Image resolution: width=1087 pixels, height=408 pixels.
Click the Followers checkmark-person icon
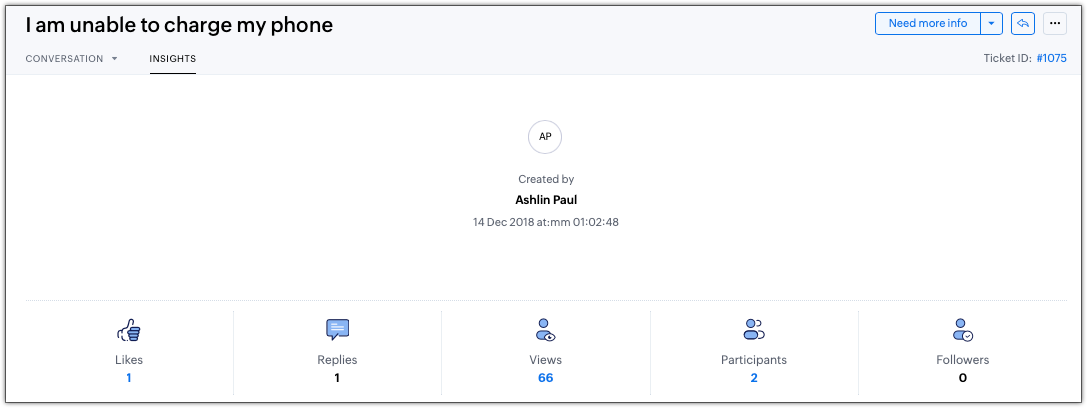coord(962,329)
